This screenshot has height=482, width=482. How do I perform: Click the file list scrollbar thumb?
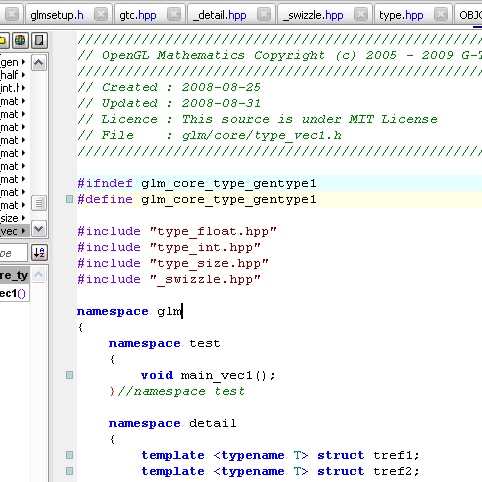(x=39, y=203)
